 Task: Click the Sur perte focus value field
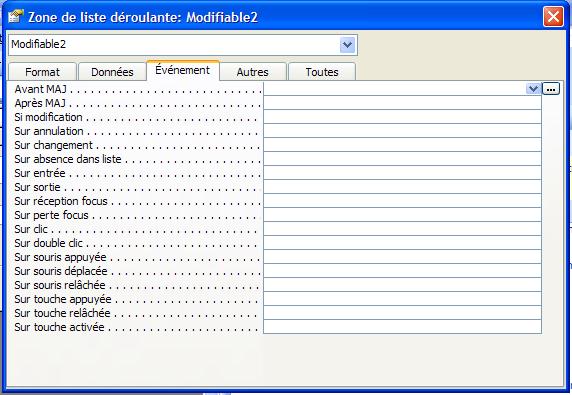[402, 215]
